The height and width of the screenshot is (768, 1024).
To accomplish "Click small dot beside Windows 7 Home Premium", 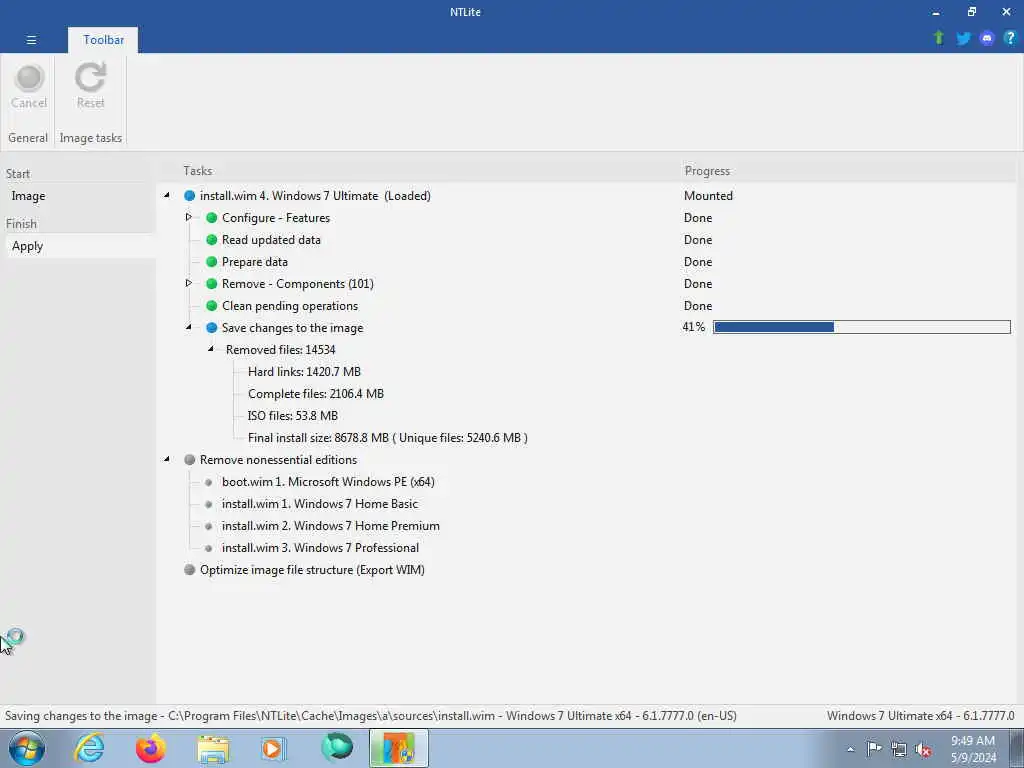I will [x=208, y=526].
